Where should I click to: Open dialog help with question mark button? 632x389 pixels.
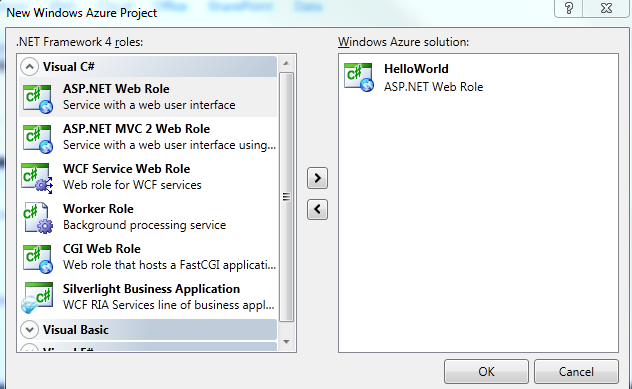coord(569,8)
